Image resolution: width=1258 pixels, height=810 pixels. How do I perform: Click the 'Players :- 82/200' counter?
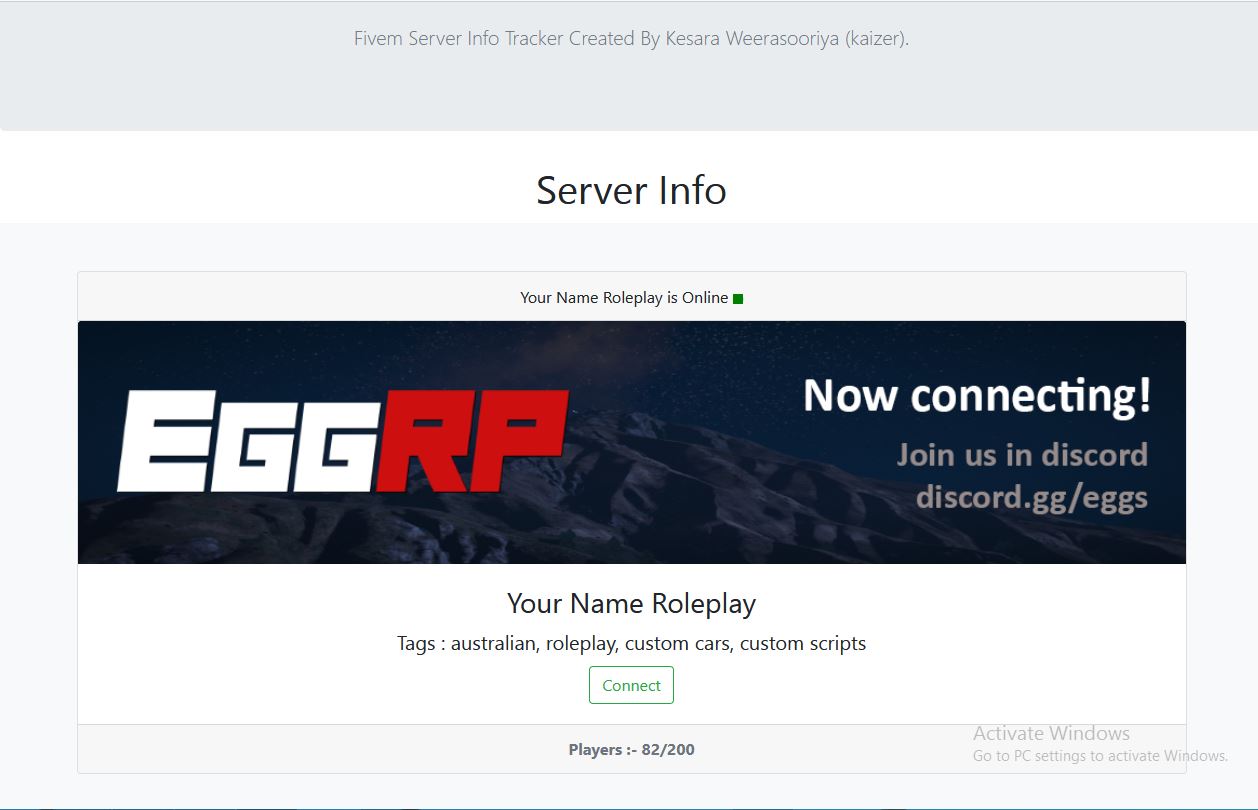point(631,749)
